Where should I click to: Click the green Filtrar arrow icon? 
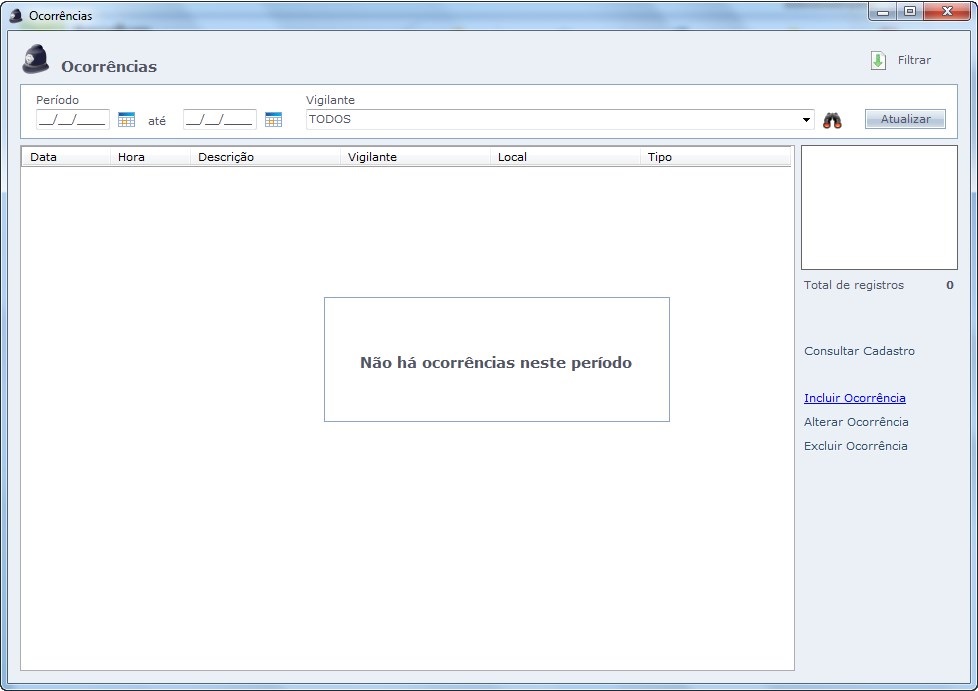pyautogui.click(x=878, y=61)
